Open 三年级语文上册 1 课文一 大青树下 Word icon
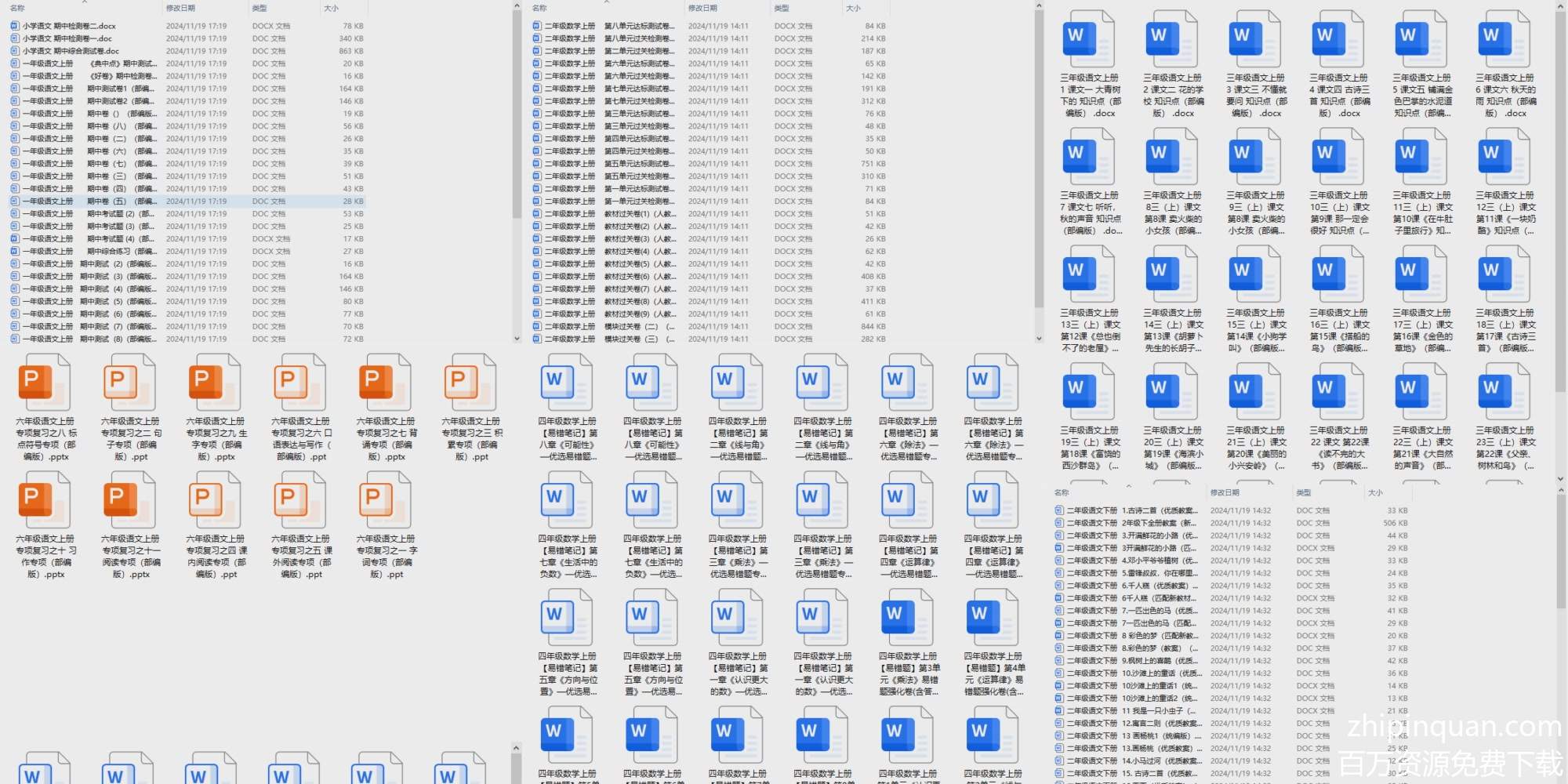 tap(1089, 39)
